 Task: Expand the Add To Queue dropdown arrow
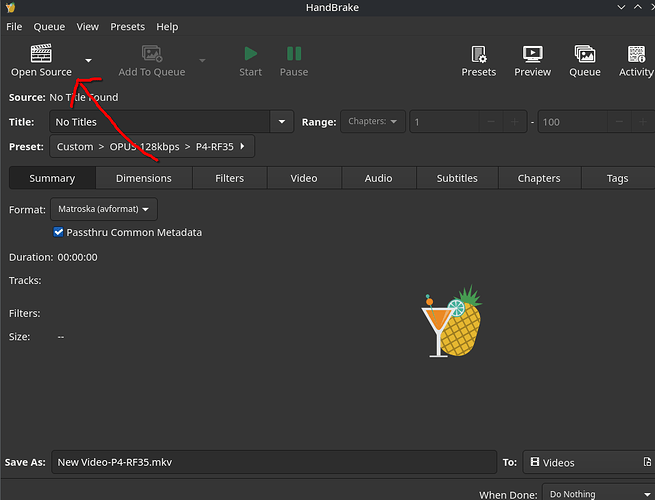pos(202,61)
